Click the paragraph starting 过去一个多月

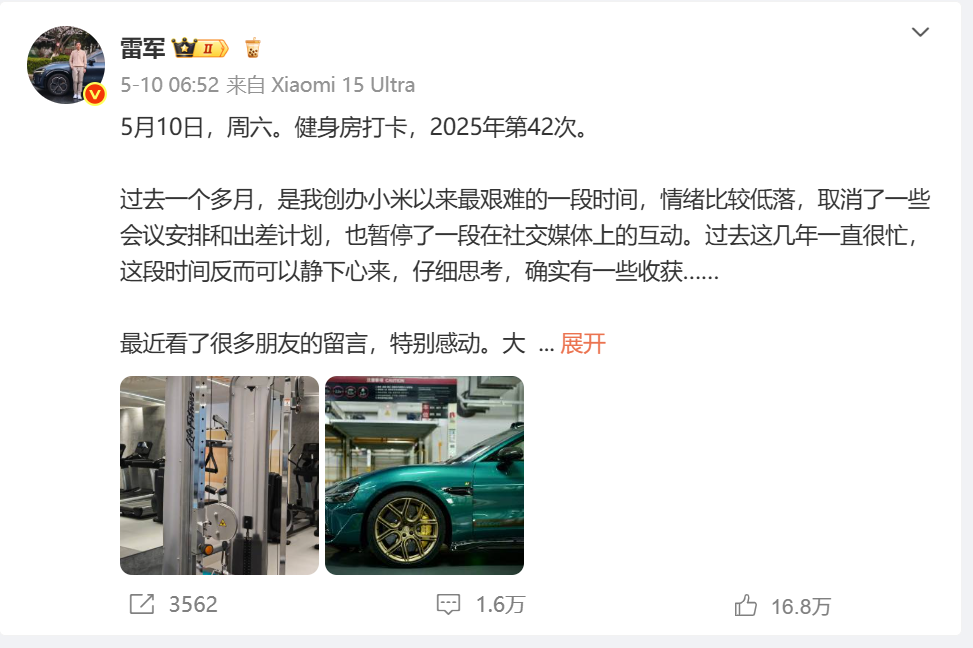[x=525, y=235]
